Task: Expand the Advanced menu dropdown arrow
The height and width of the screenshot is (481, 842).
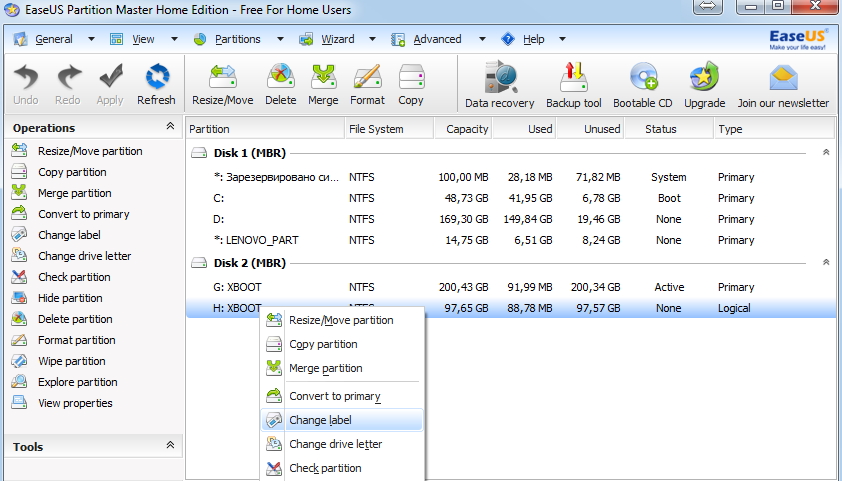Action: [x=482, y=39]
